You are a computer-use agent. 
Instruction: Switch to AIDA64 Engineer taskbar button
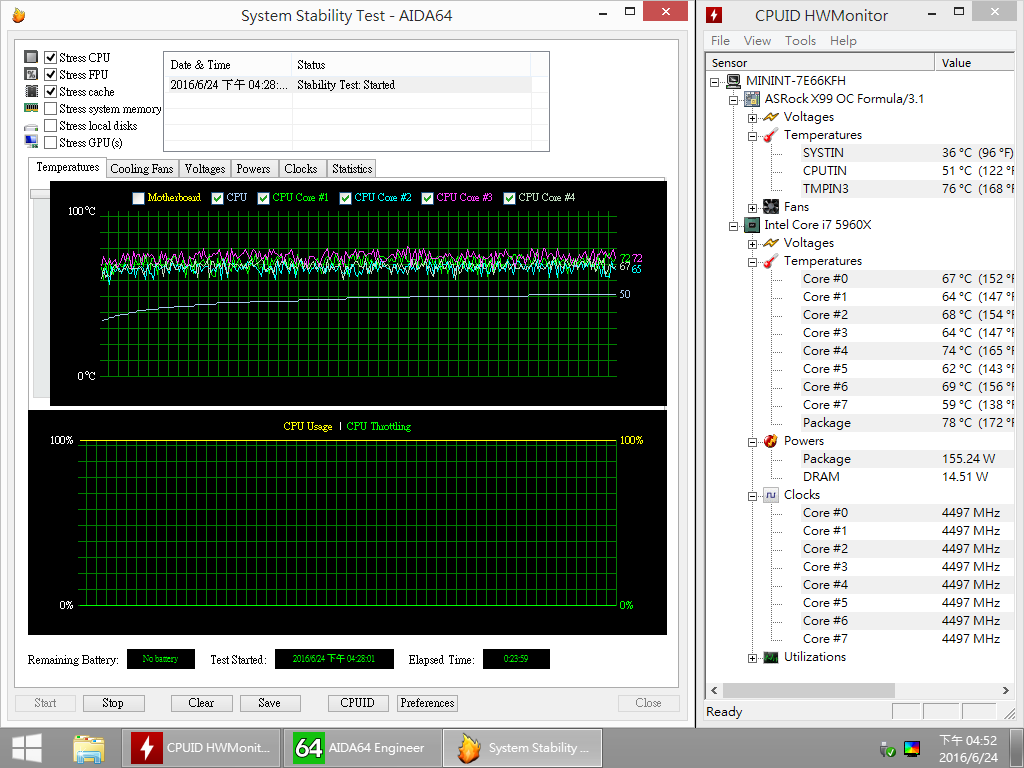[x=361, y=748]
